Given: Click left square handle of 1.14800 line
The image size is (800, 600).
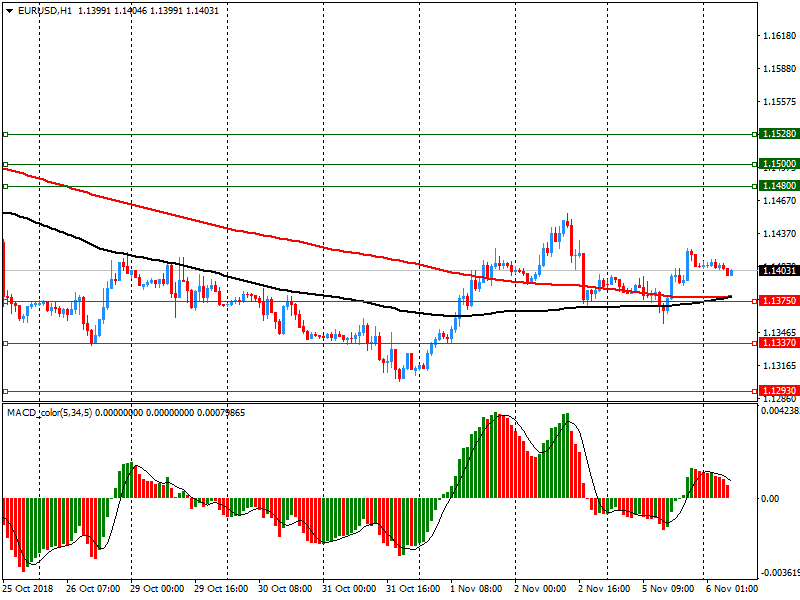Looking at the screenshot, I should pyautogui.click(x=5, y=187).
